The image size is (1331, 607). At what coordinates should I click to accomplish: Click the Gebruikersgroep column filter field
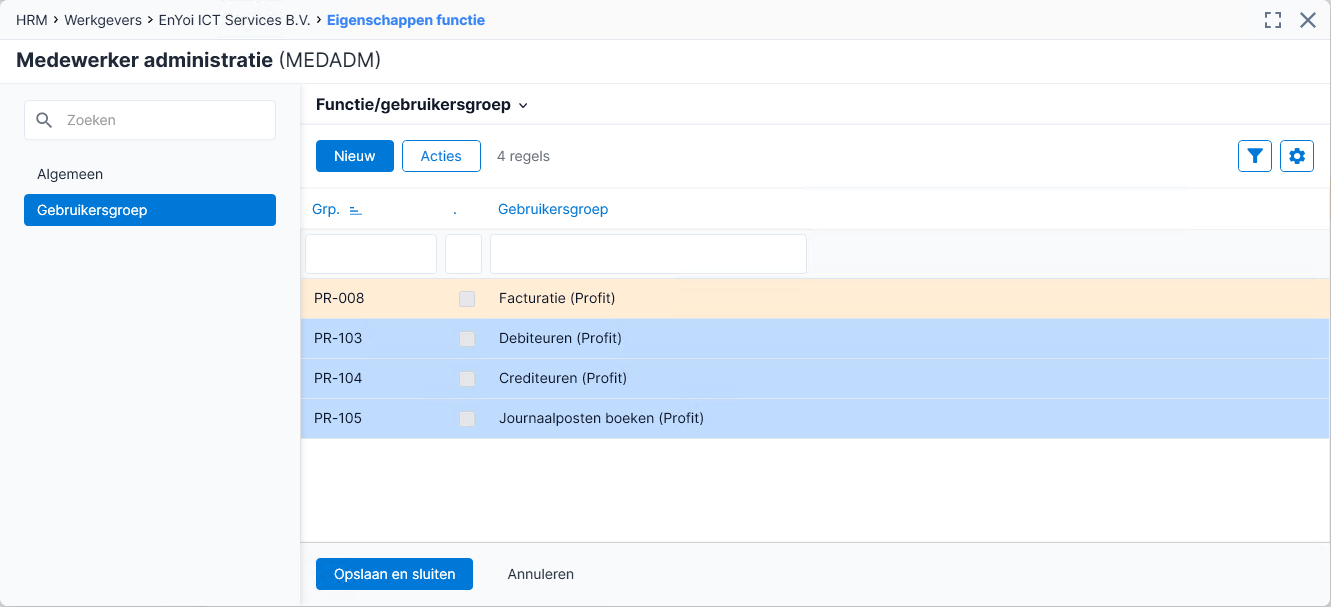pos(648,254)
